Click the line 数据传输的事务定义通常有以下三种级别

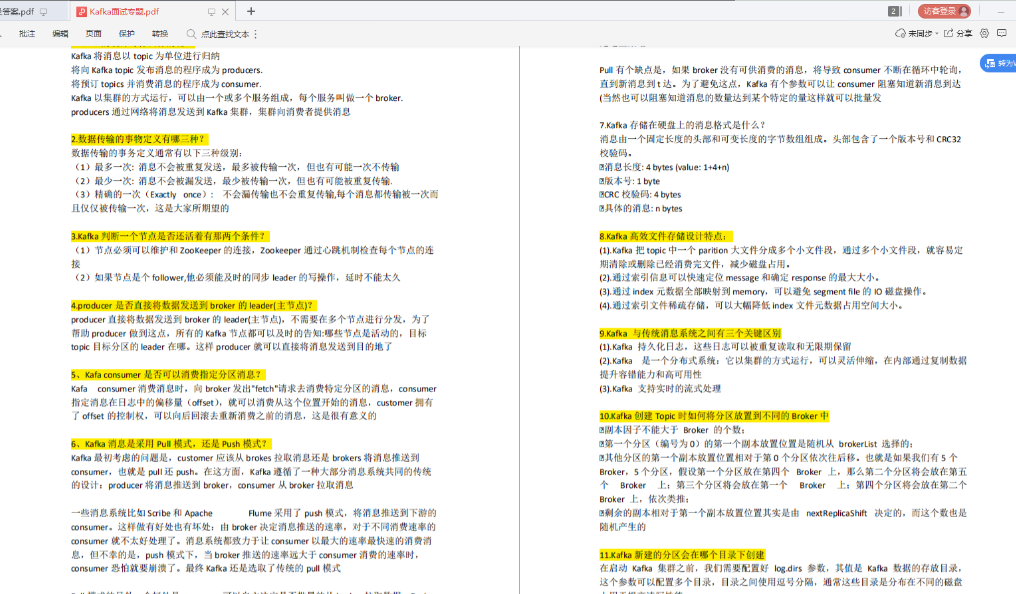156,154
